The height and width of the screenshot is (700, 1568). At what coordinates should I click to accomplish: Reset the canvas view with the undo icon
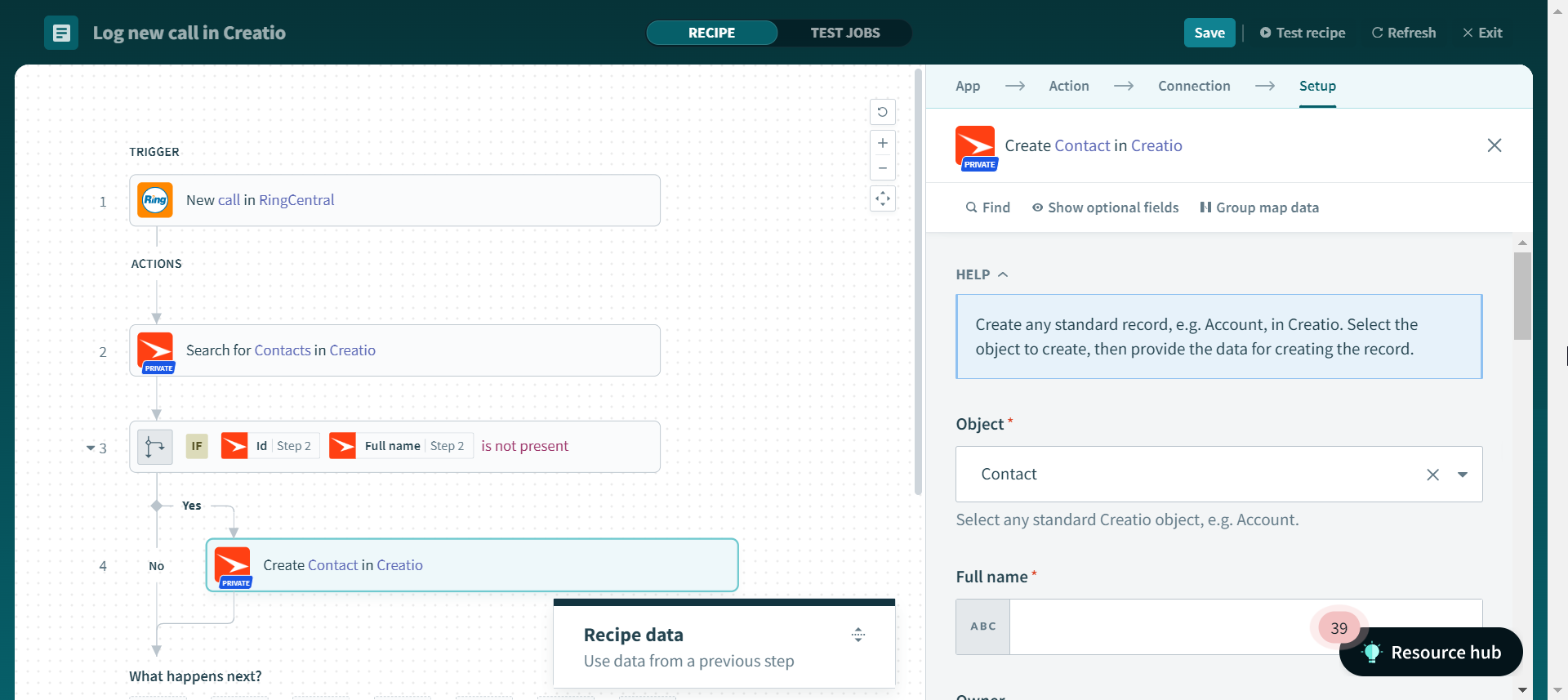883,112
